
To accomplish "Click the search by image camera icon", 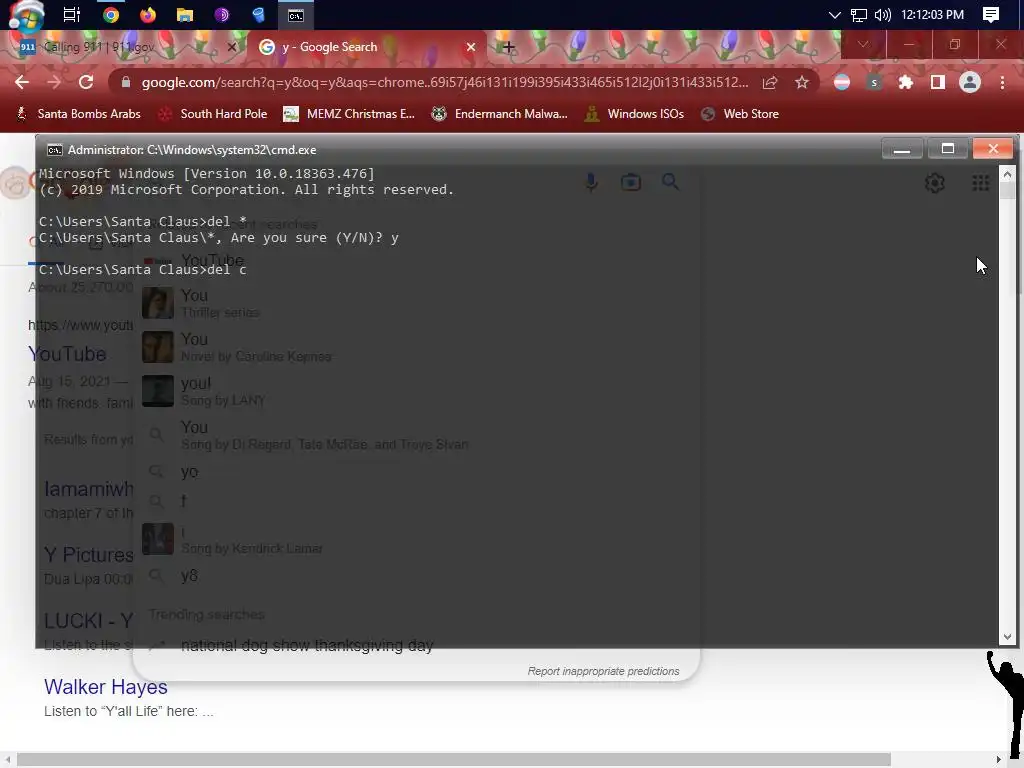I will 630,182.
